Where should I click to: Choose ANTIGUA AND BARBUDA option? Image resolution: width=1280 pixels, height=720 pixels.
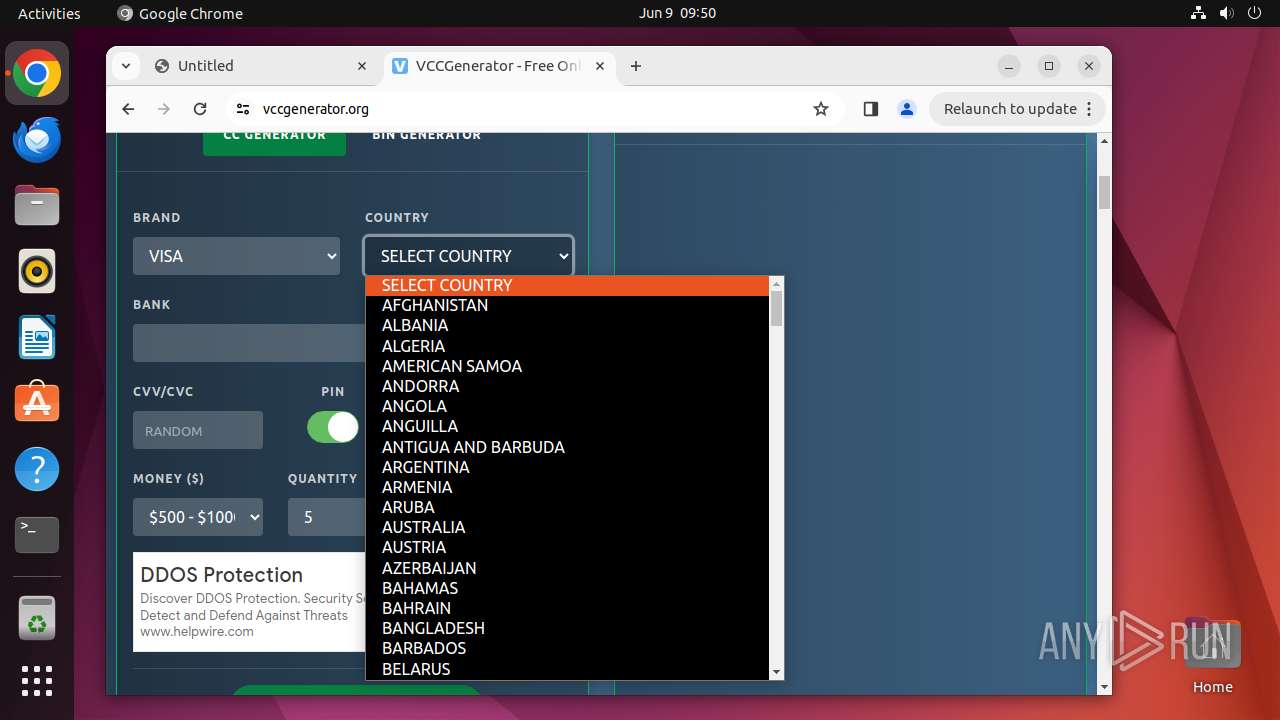pyautogui.click(x=567, y=447)
